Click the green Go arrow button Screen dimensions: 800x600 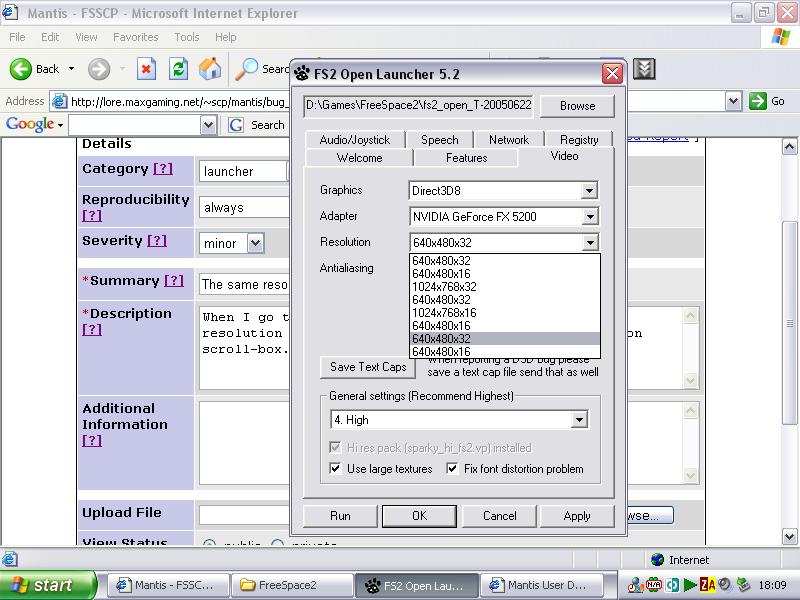[758, 101]
